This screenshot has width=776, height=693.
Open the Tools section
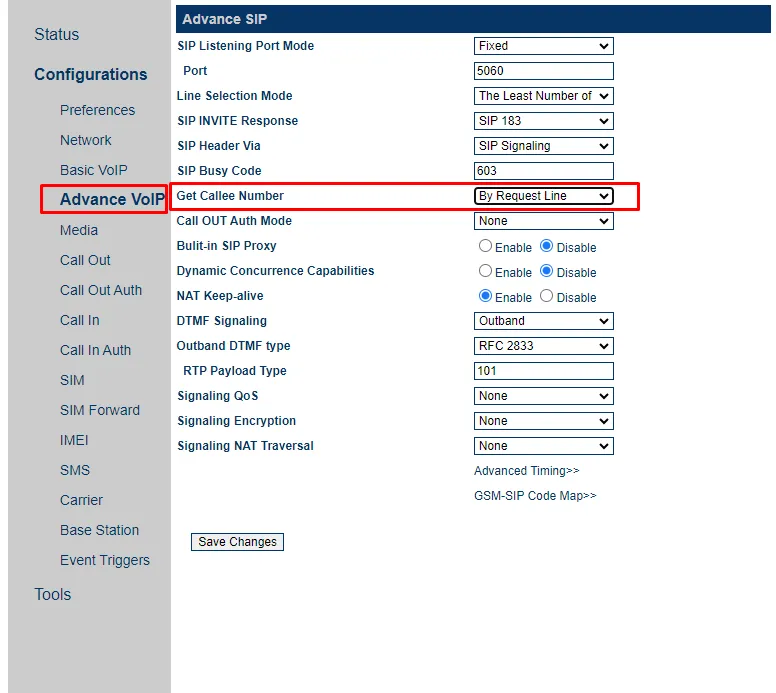[x=52, y=594]
